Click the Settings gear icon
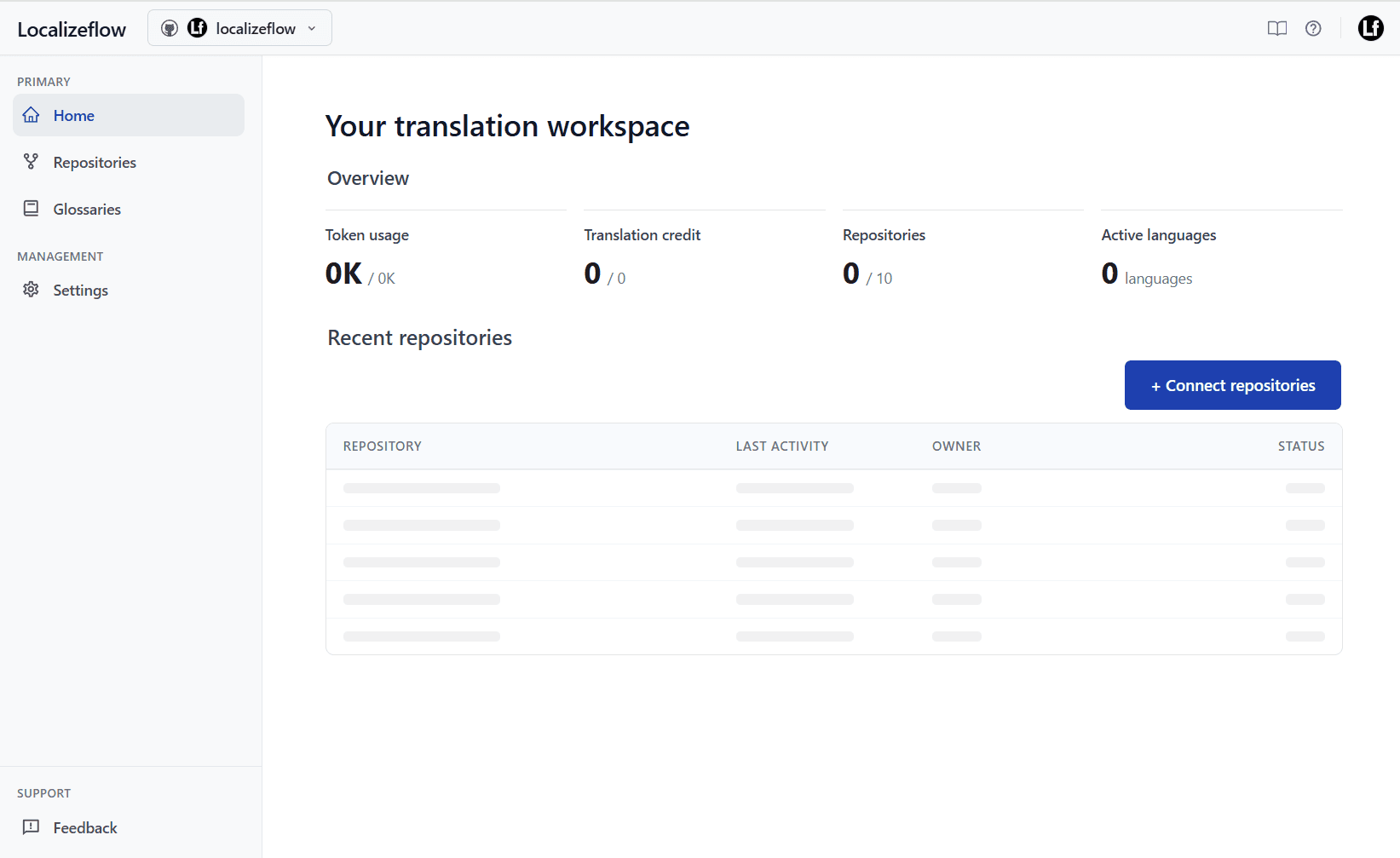 pos(31,290)
